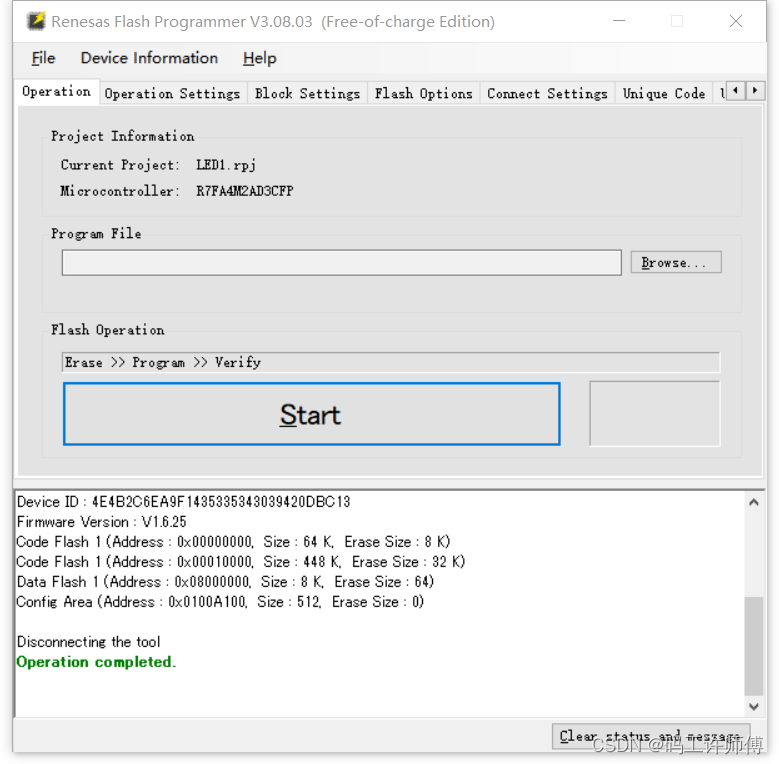779x764 pixels.
Task: Click the Start button
Action: point(312,414)
